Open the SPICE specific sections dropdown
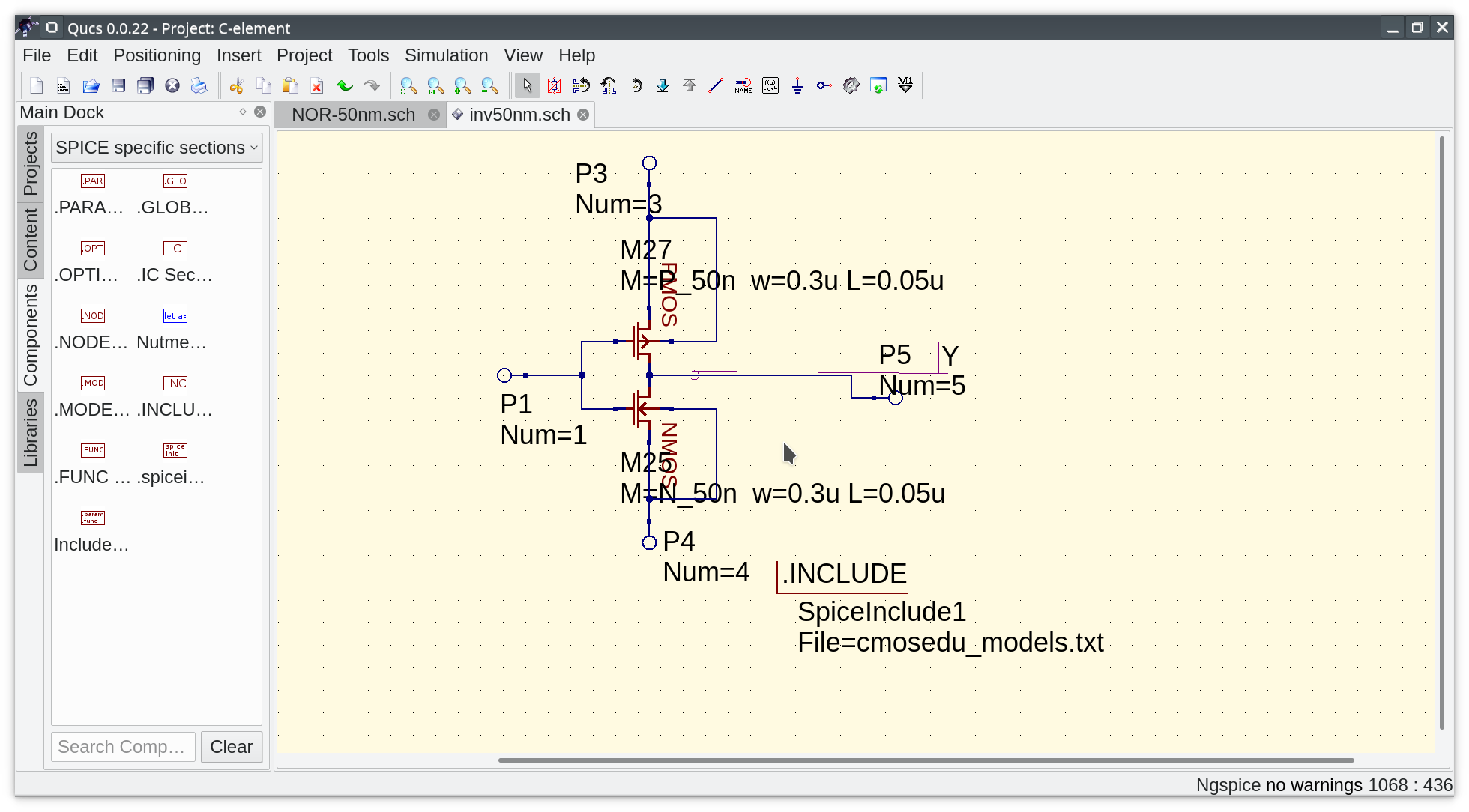Viewport: 1469px width, 812px height. (x=156, y=147)
